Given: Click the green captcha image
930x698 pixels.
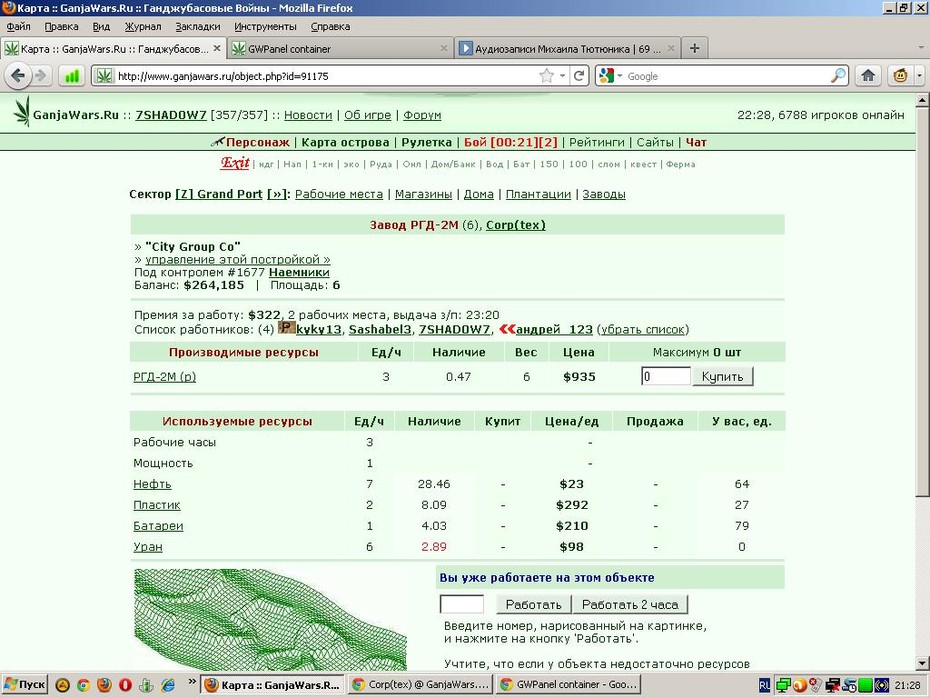Looking at the screenshot, I should point(270,620).
